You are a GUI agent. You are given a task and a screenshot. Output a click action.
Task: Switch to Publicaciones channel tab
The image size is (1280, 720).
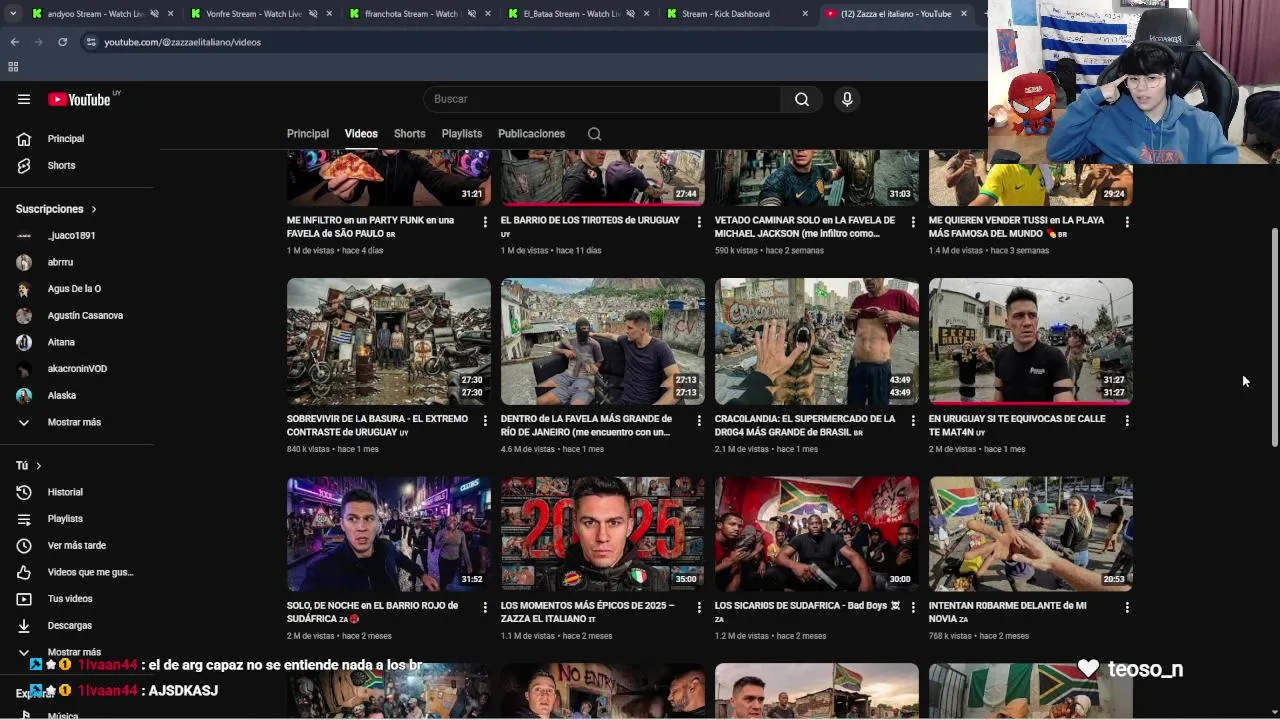pyautogui.click(x=531, y=134)
